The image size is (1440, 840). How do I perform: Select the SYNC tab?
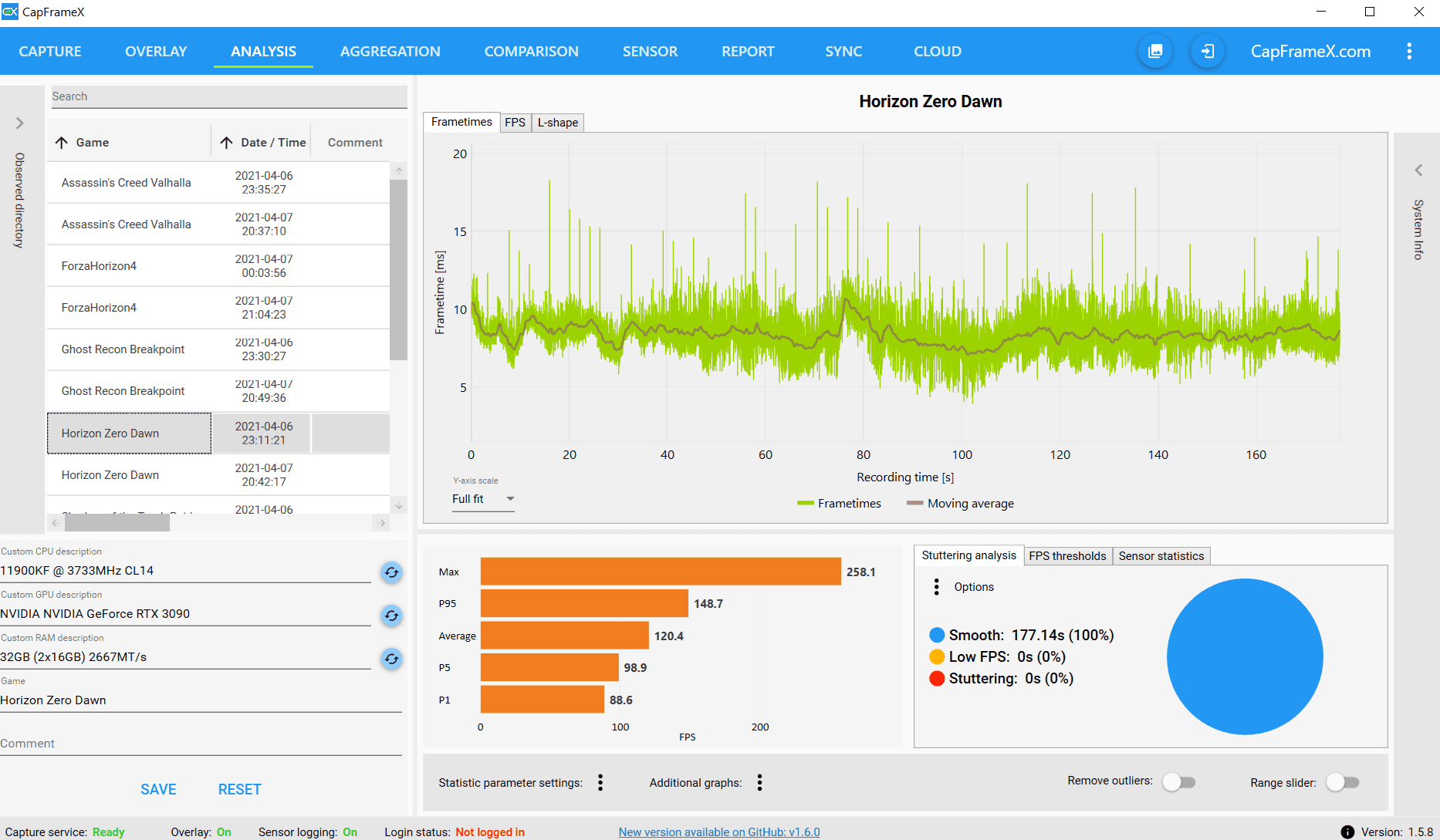[x=844, y=52]
